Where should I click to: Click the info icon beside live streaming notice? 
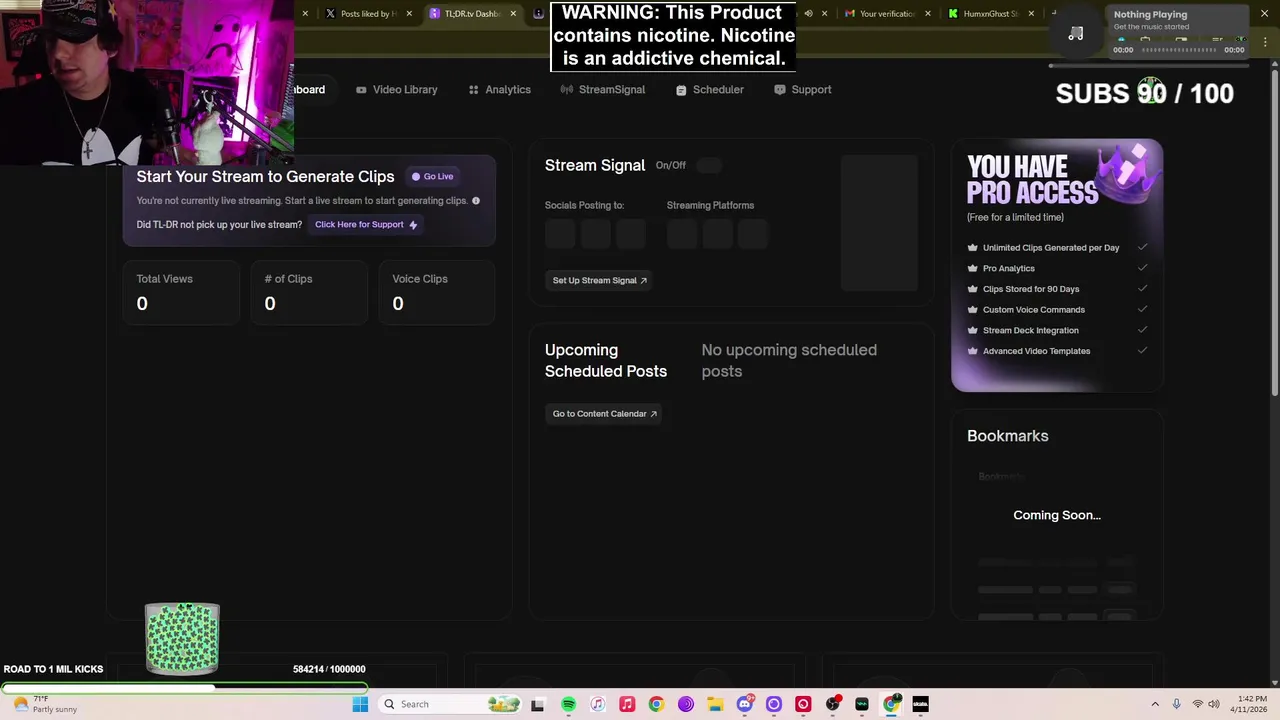pyautogui.click(x=476, y=201)
